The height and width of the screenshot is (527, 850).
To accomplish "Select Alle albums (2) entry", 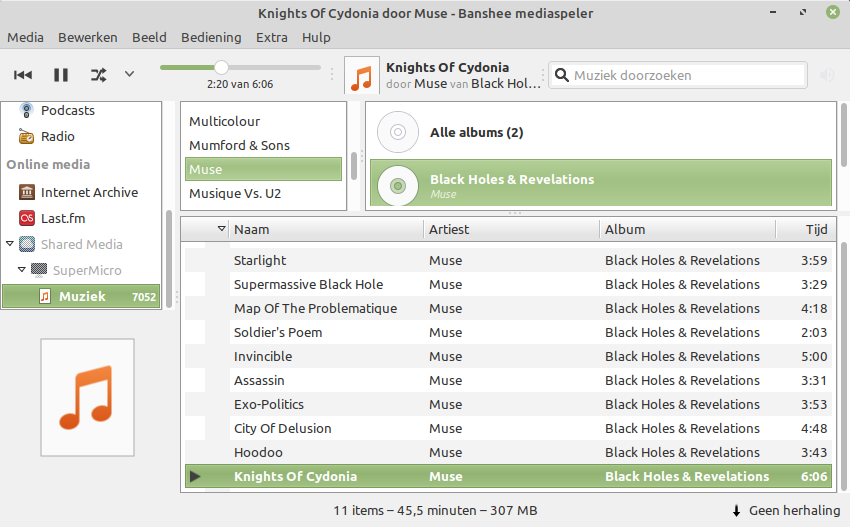I will [476, 132].
